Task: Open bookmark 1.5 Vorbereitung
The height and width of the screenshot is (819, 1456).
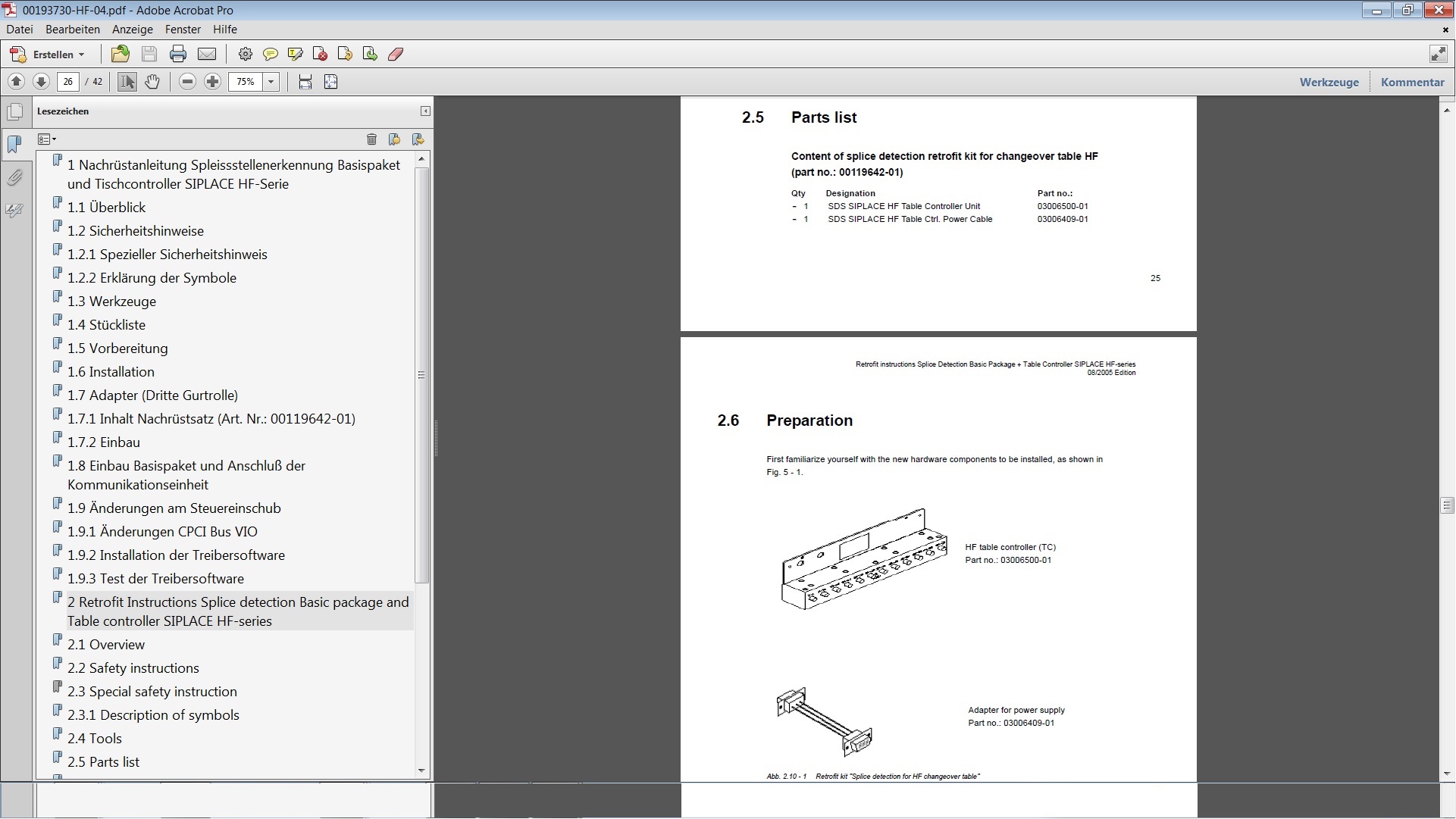Action: (x=117, y=349)
